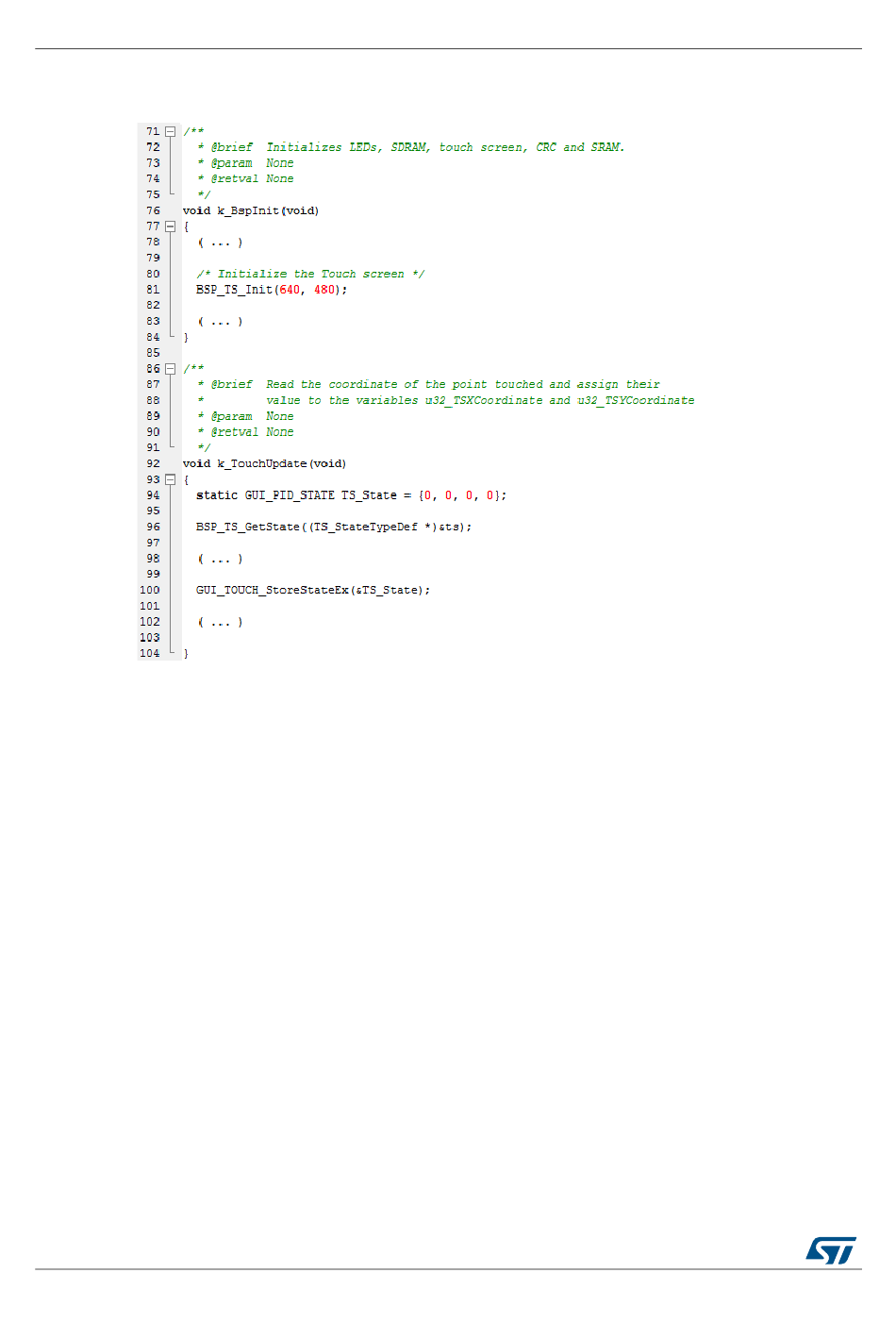896x1340 pixels.
Task: Collapse k_TouchUpdate function body at line 93
Action: [171, 479]
